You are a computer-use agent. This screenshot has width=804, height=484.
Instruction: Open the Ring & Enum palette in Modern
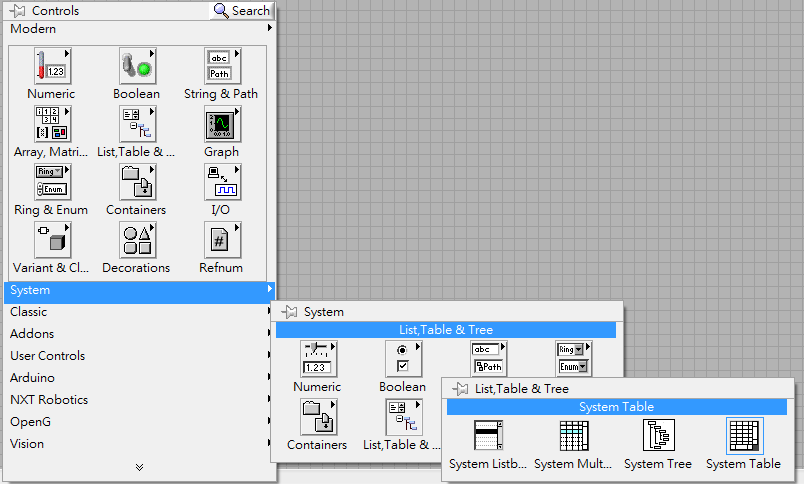[52, 182]
